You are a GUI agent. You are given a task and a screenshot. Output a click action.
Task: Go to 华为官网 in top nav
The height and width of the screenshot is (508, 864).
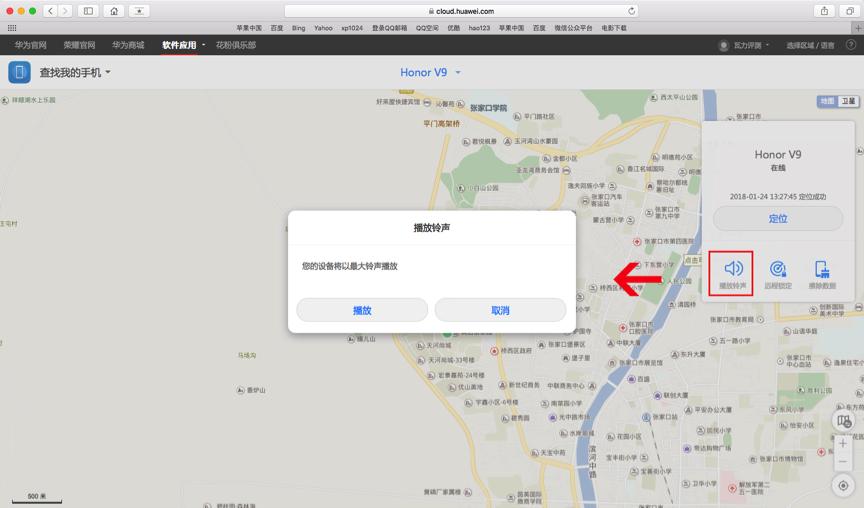tap(30, 45)
